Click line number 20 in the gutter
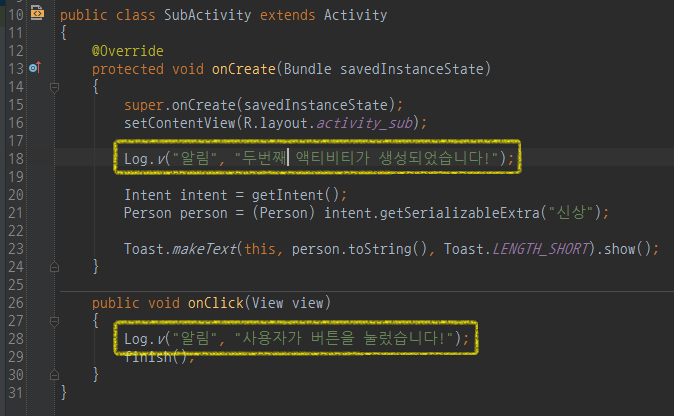 coord(16,195)
